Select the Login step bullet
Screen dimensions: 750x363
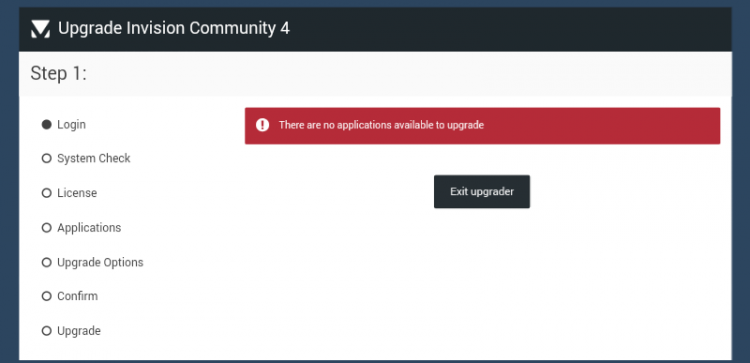click(x=46, y=125)
